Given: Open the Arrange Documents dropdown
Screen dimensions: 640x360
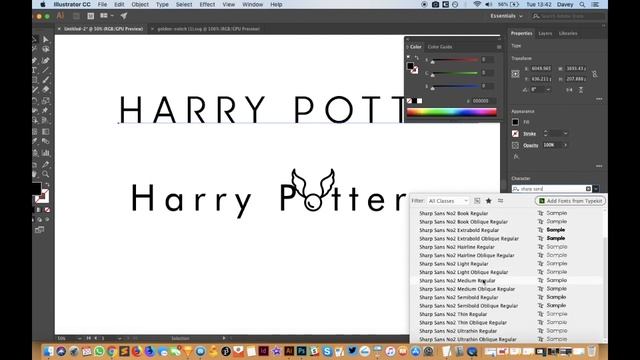Looking at the screenshot, I should coord(106,16).
